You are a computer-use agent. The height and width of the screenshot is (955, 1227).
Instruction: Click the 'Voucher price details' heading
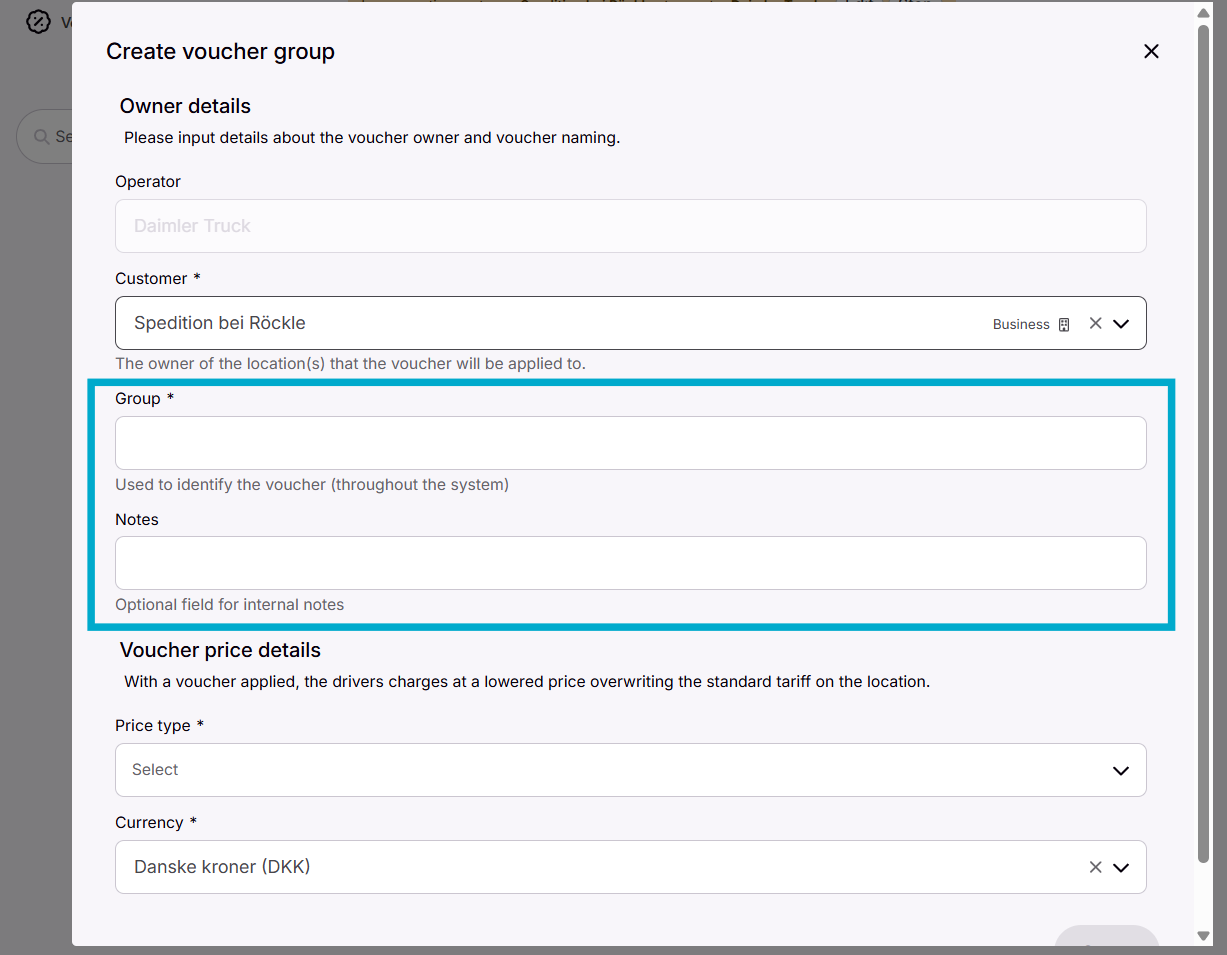click(220, 650)
